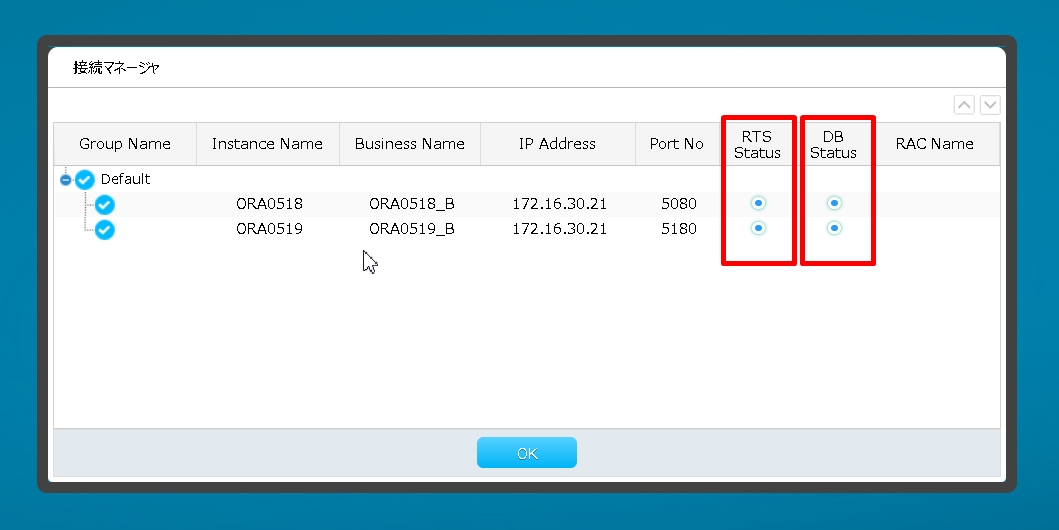Screen dimensions: 1059x530
Task: Click the IP Address column header
Action: coord(558,144)
